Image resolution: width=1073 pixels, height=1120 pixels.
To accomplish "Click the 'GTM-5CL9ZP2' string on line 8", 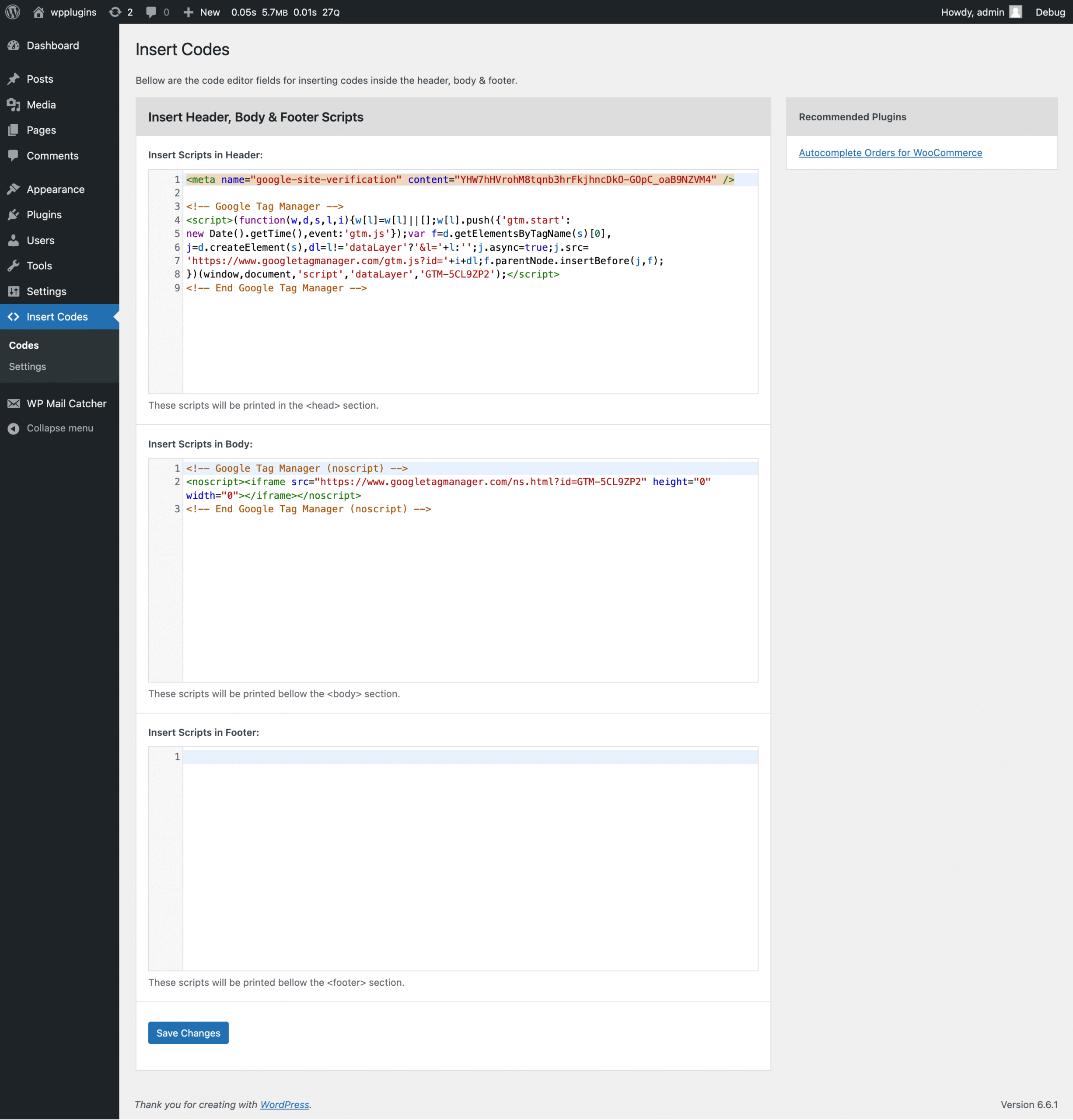I will point(457,274).
